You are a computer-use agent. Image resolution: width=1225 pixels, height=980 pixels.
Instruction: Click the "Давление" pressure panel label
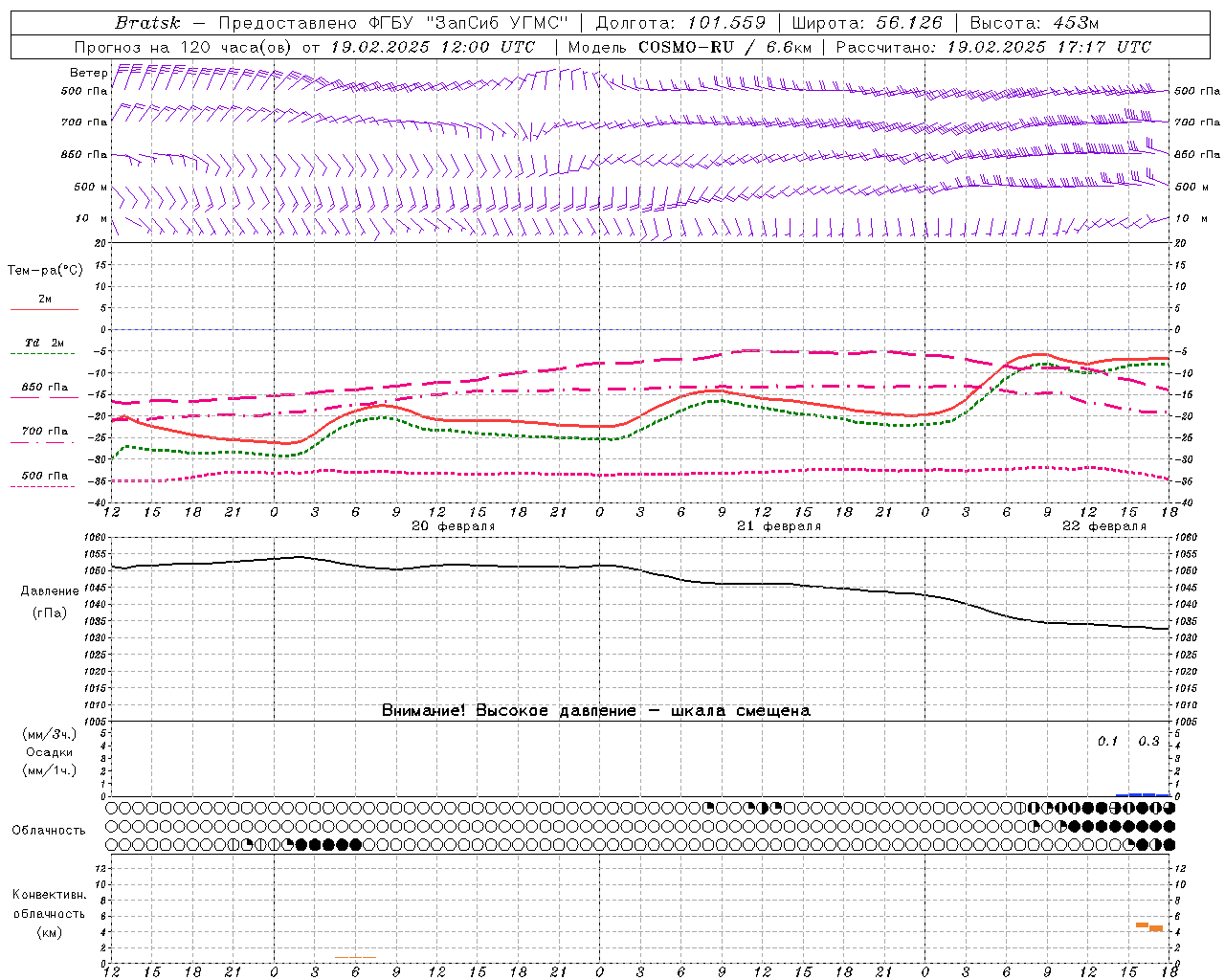pyautogui.click(x=48, y=591)
